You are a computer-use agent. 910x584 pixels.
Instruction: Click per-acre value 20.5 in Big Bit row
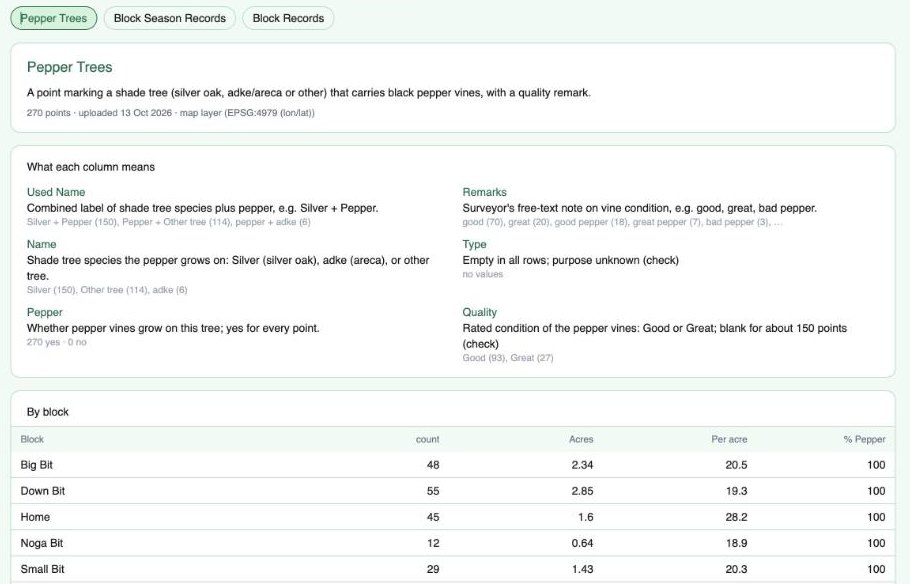736,465
